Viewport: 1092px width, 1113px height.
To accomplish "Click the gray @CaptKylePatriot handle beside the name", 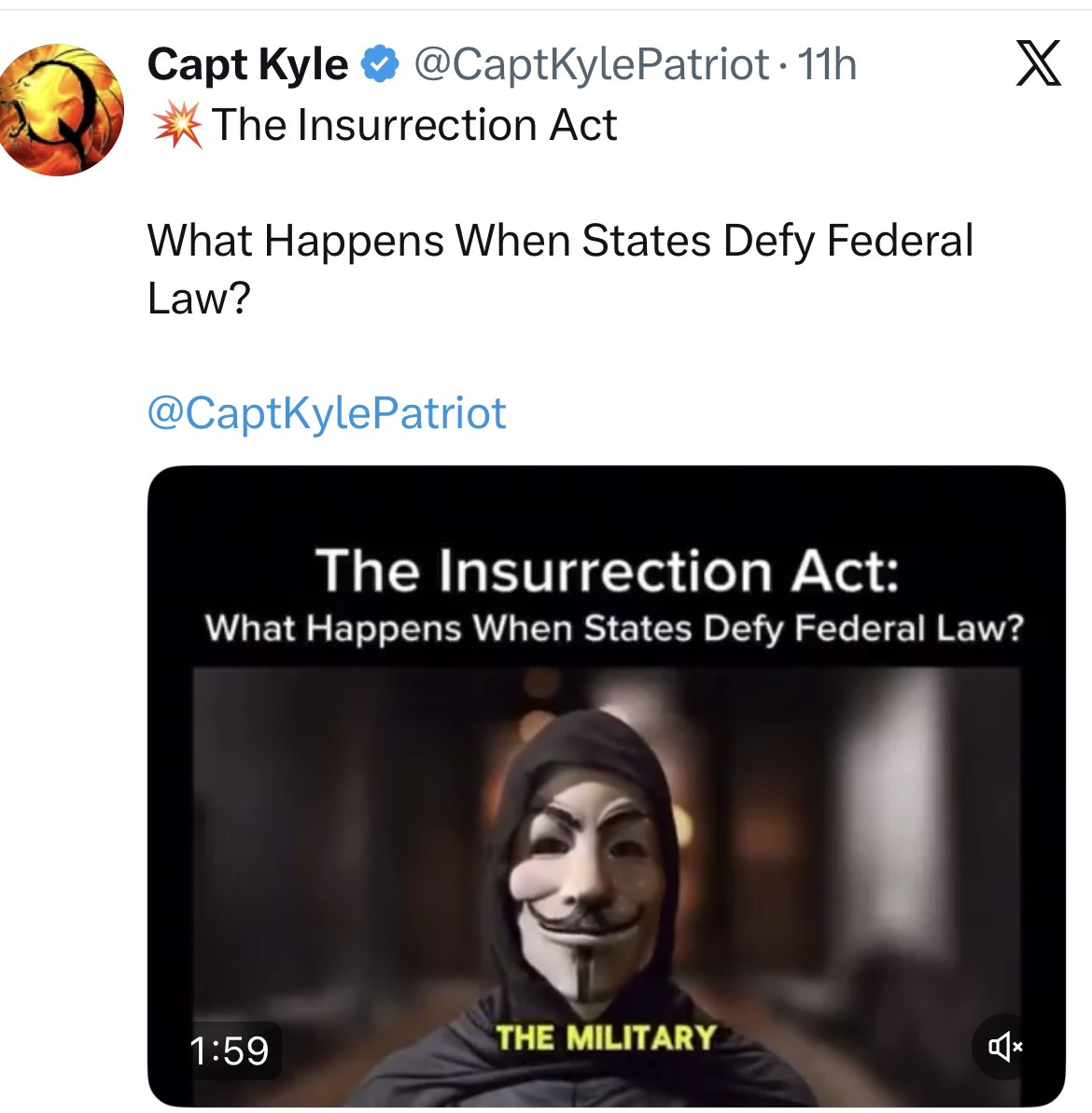I will 590,65.
